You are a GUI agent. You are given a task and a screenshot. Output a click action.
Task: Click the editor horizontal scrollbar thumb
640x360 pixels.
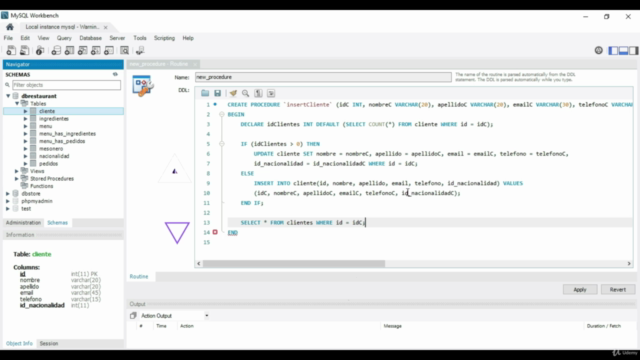coord(293,264)
